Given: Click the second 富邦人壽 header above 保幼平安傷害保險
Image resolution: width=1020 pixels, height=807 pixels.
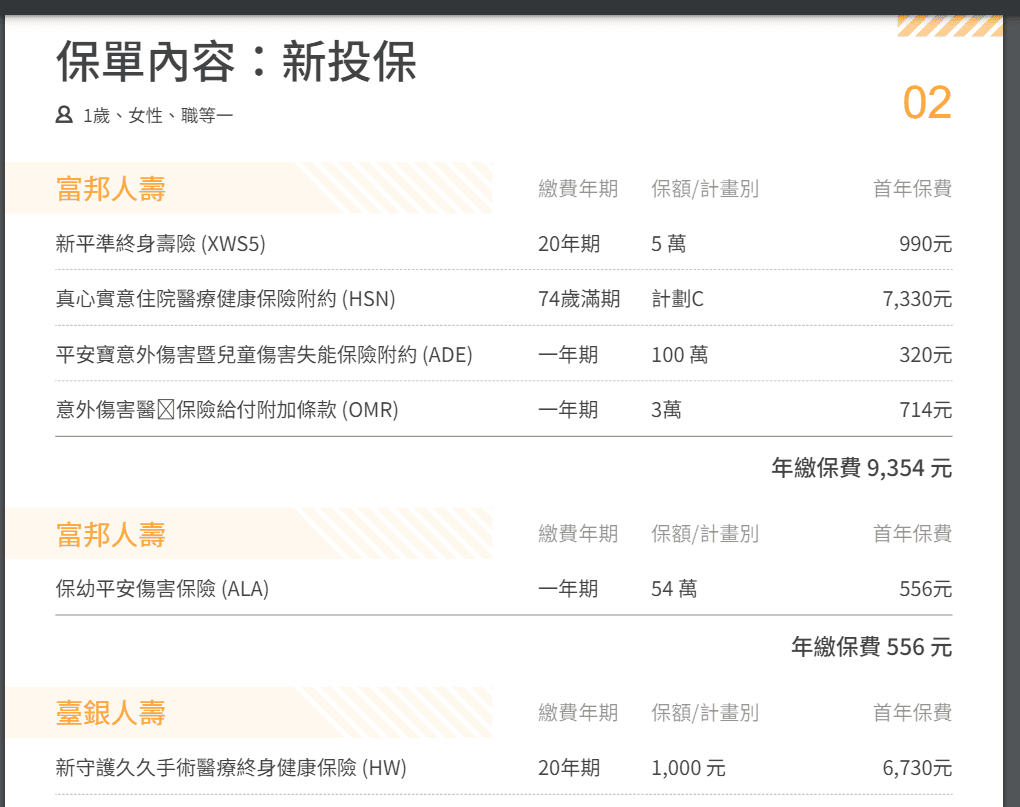Looking at the screenshot, I should [111, 534].
